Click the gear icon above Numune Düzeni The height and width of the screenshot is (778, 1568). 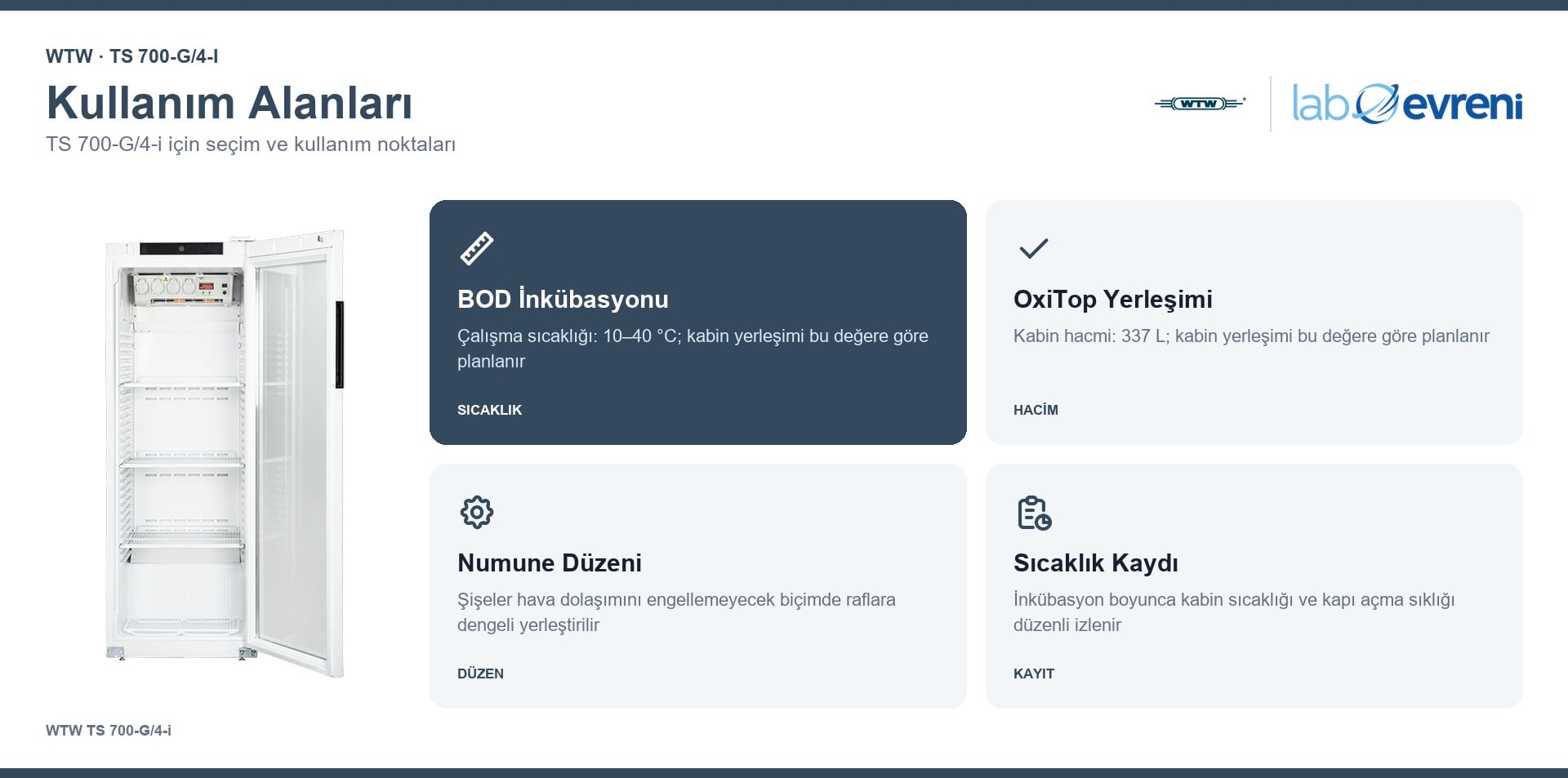[x=477, y=512]
